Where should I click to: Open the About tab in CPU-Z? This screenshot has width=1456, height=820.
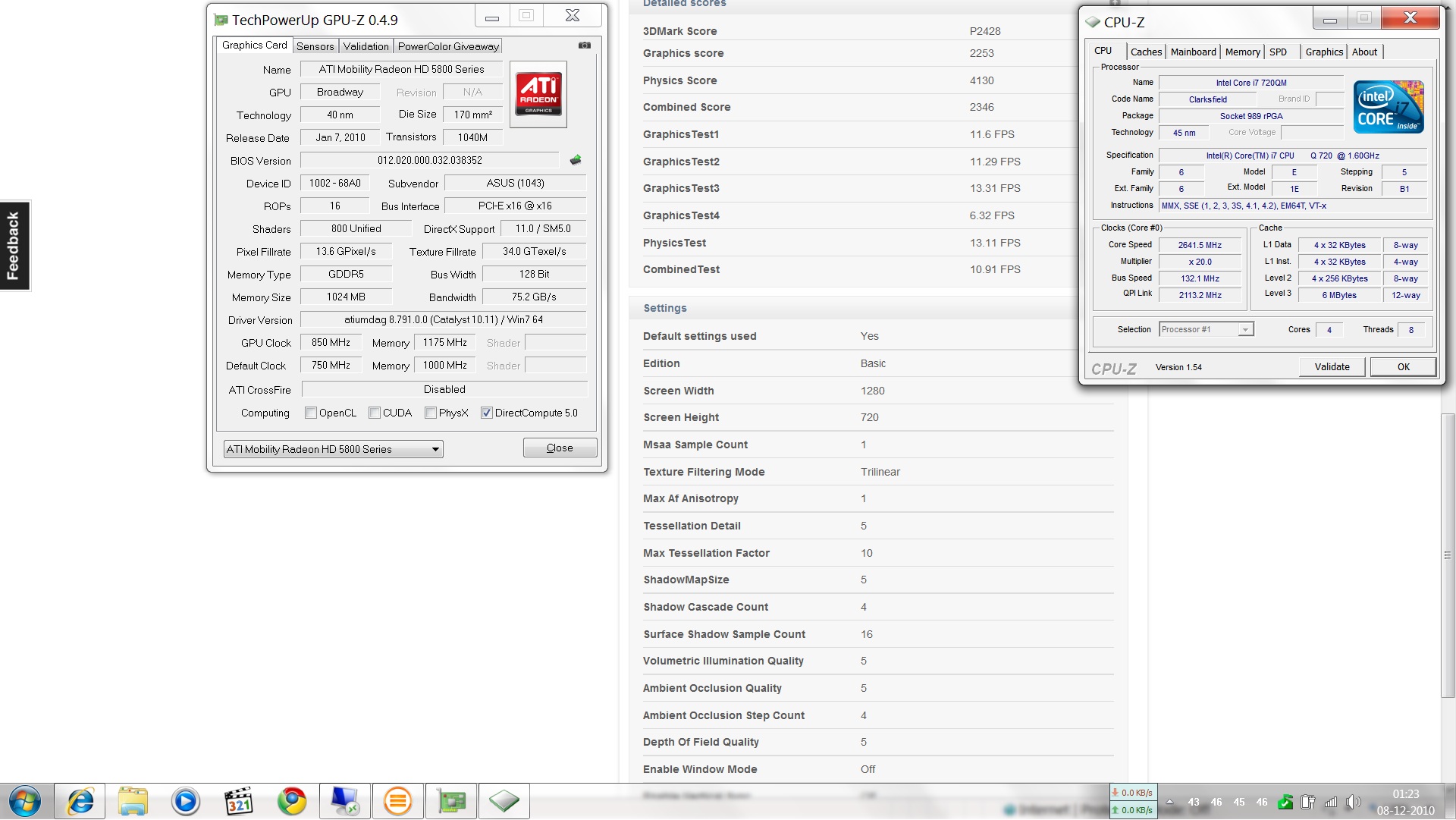(x=1364, y=52)
